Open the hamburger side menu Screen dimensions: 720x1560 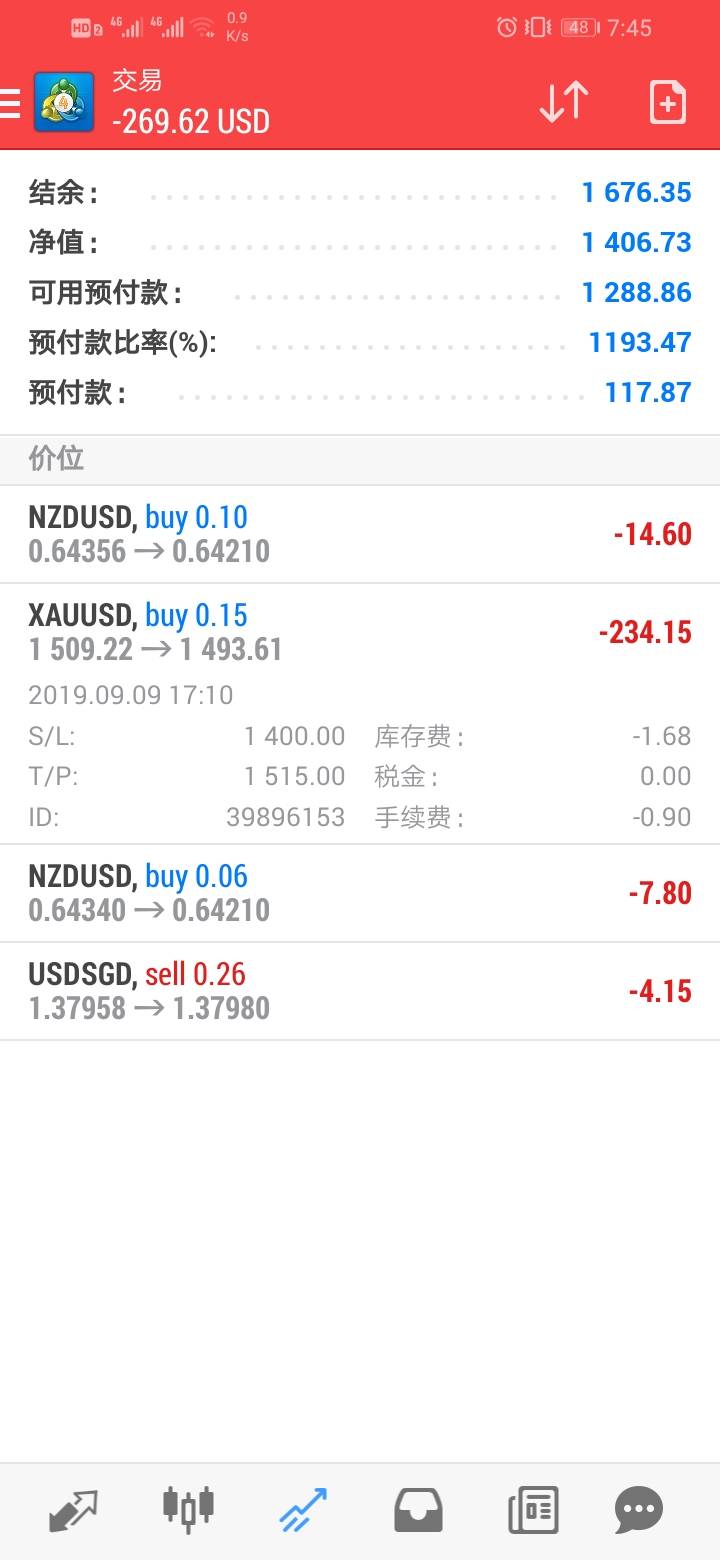[10, 103]
